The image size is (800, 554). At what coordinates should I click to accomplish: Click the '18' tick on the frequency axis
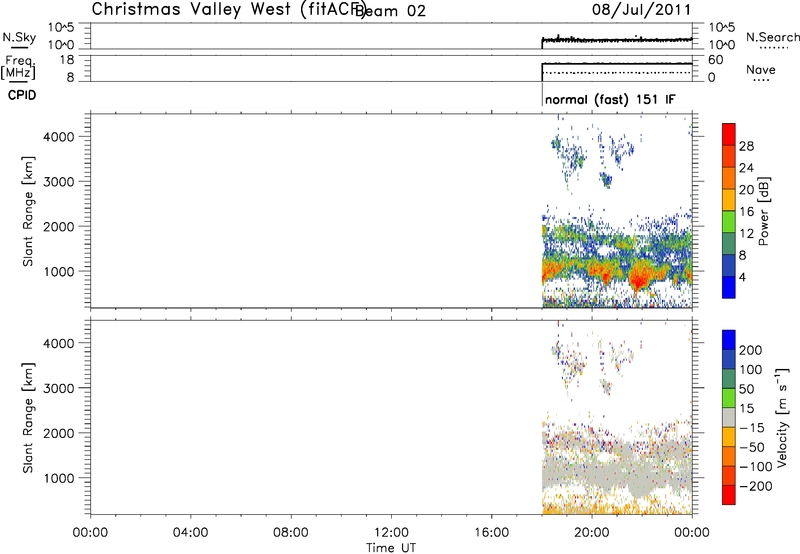(67, 60)
